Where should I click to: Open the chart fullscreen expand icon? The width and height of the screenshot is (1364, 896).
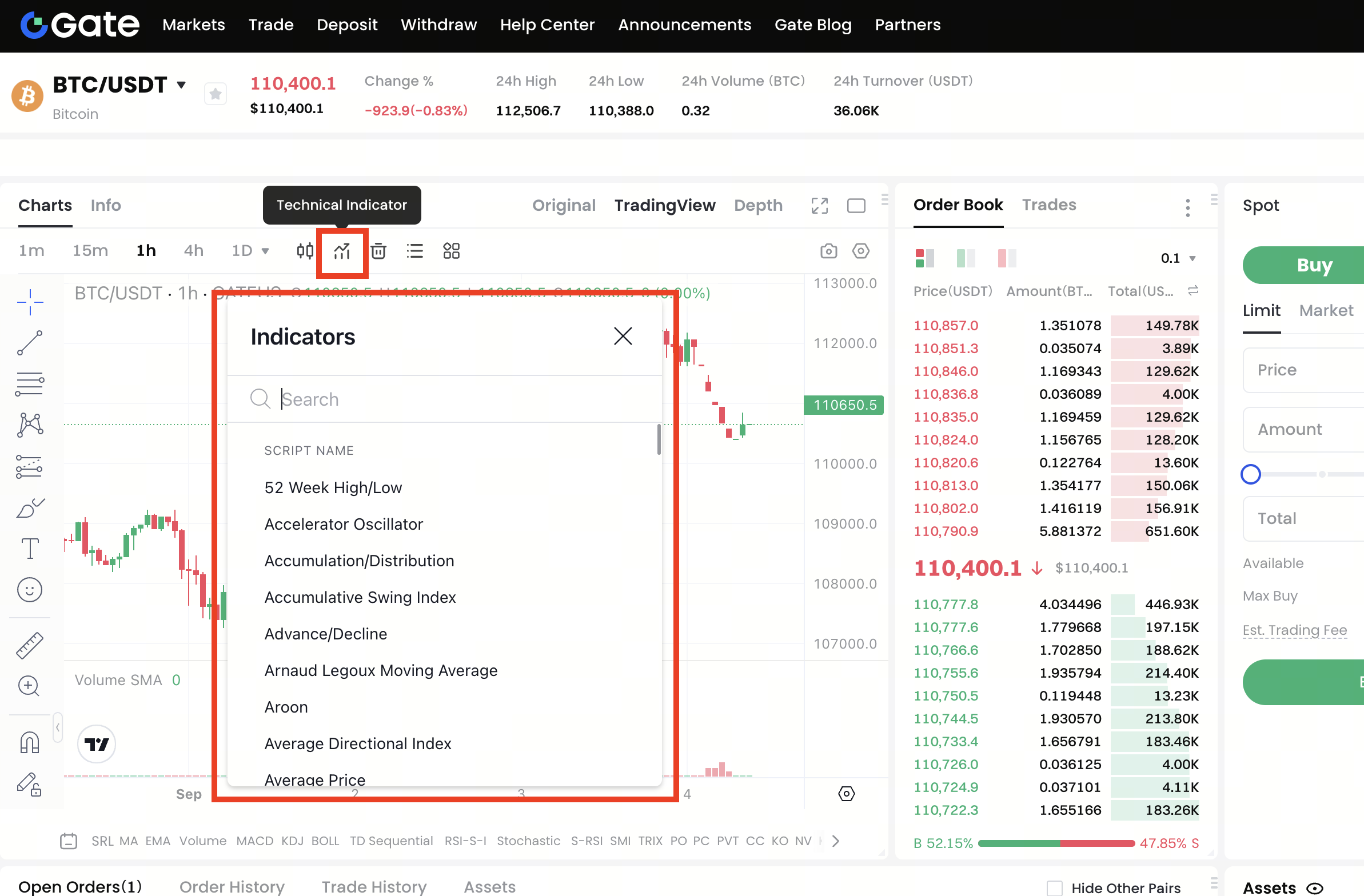point(820,206)
